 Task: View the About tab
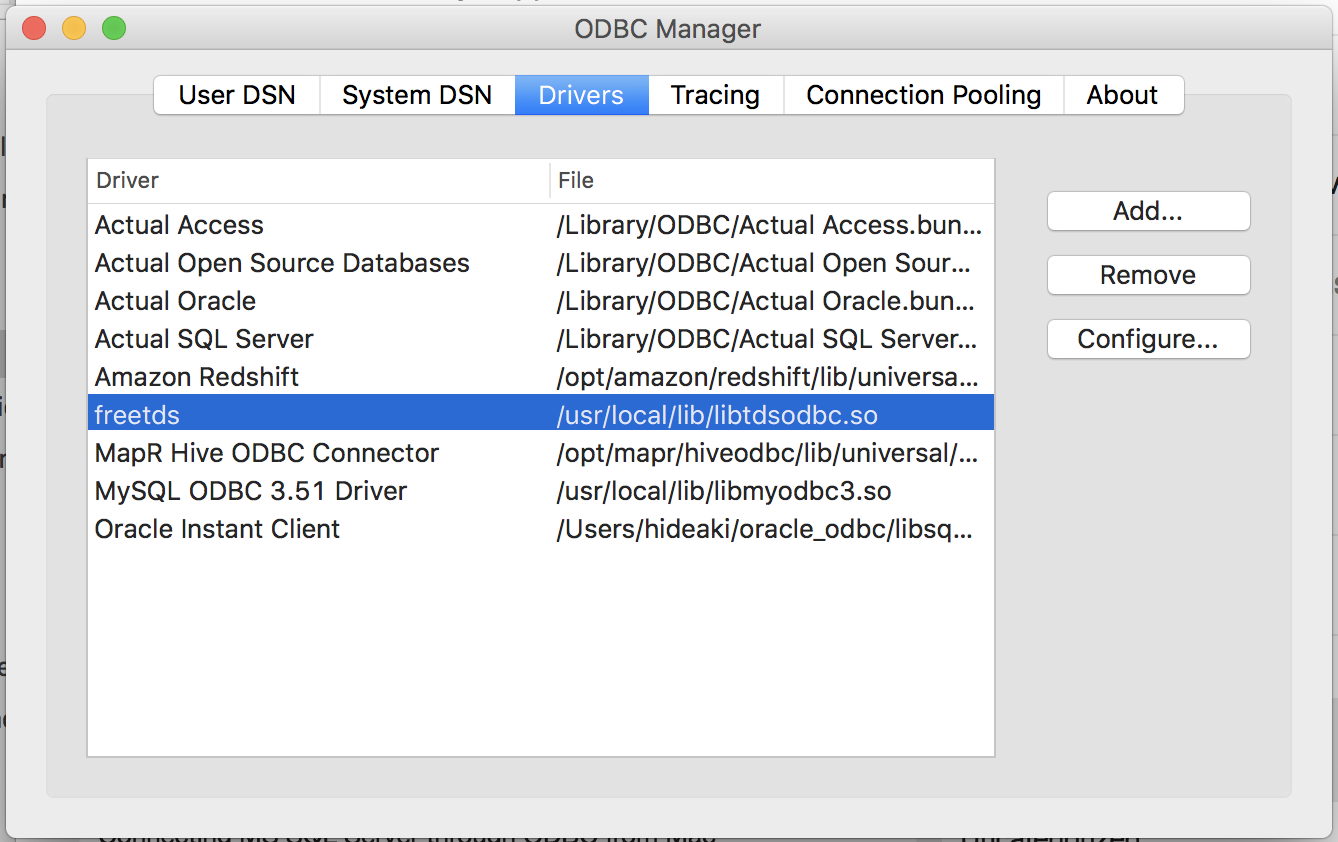pos(1122,94)
